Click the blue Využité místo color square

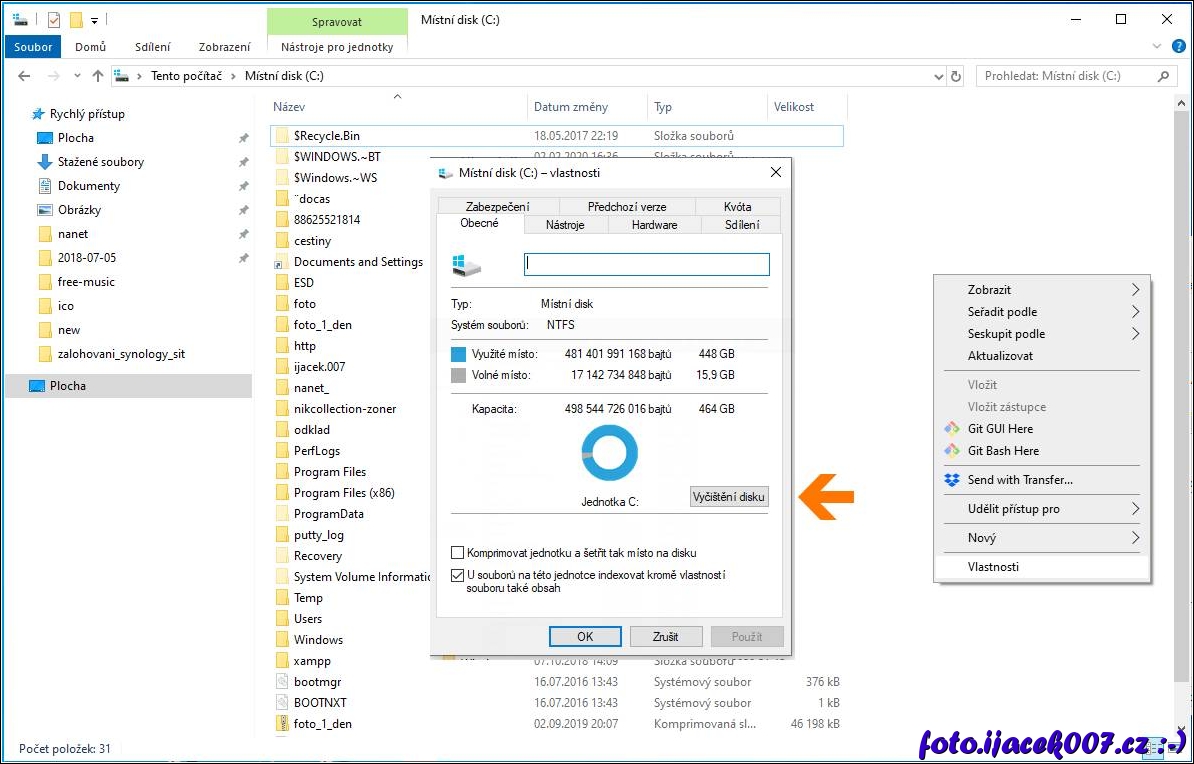point(459,354)
